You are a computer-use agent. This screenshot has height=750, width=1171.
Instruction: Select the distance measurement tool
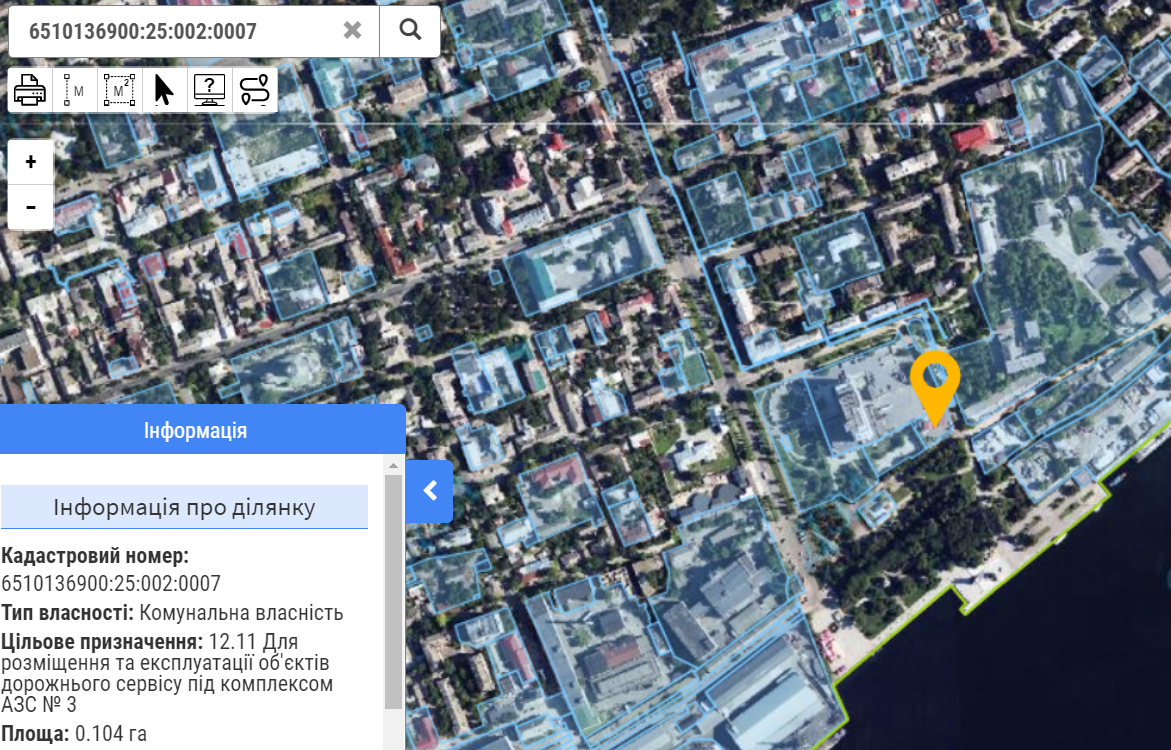(x=75, y=90)
